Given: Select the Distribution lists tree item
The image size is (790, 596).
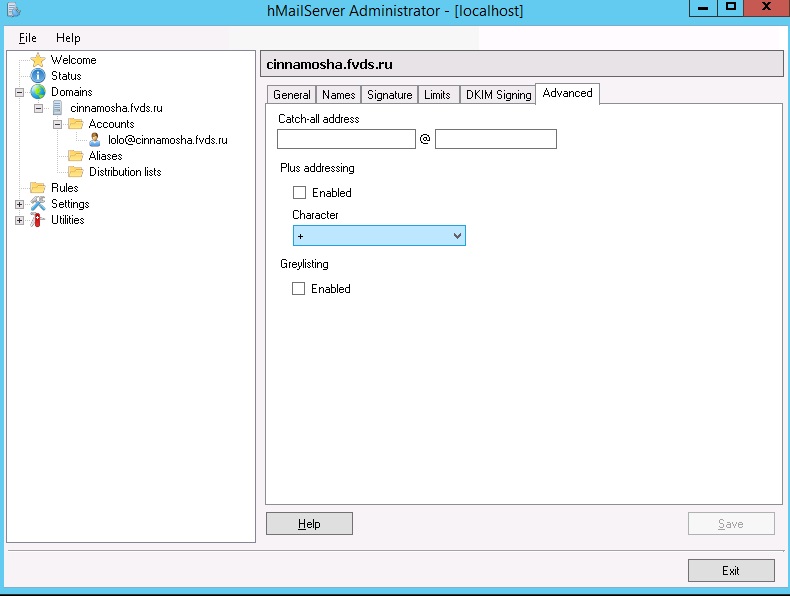Looking at the screenshot, I should tap(125, 172).
